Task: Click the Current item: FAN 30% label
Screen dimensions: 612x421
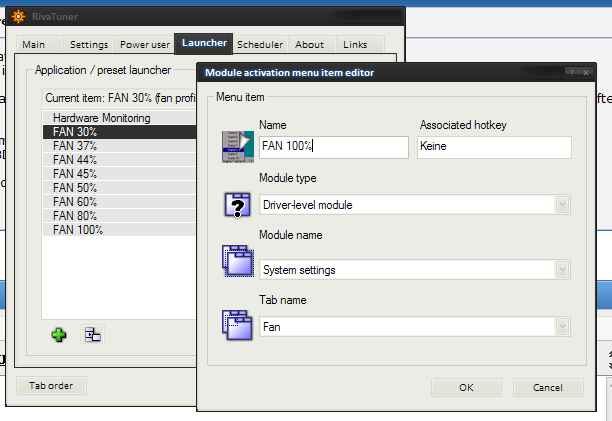Action: [x=119, y=98]
